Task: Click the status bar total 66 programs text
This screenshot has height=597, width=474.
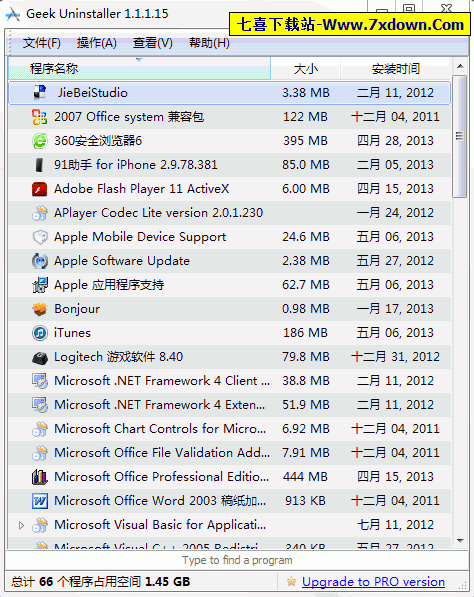Action: click(x=101, y=581)
